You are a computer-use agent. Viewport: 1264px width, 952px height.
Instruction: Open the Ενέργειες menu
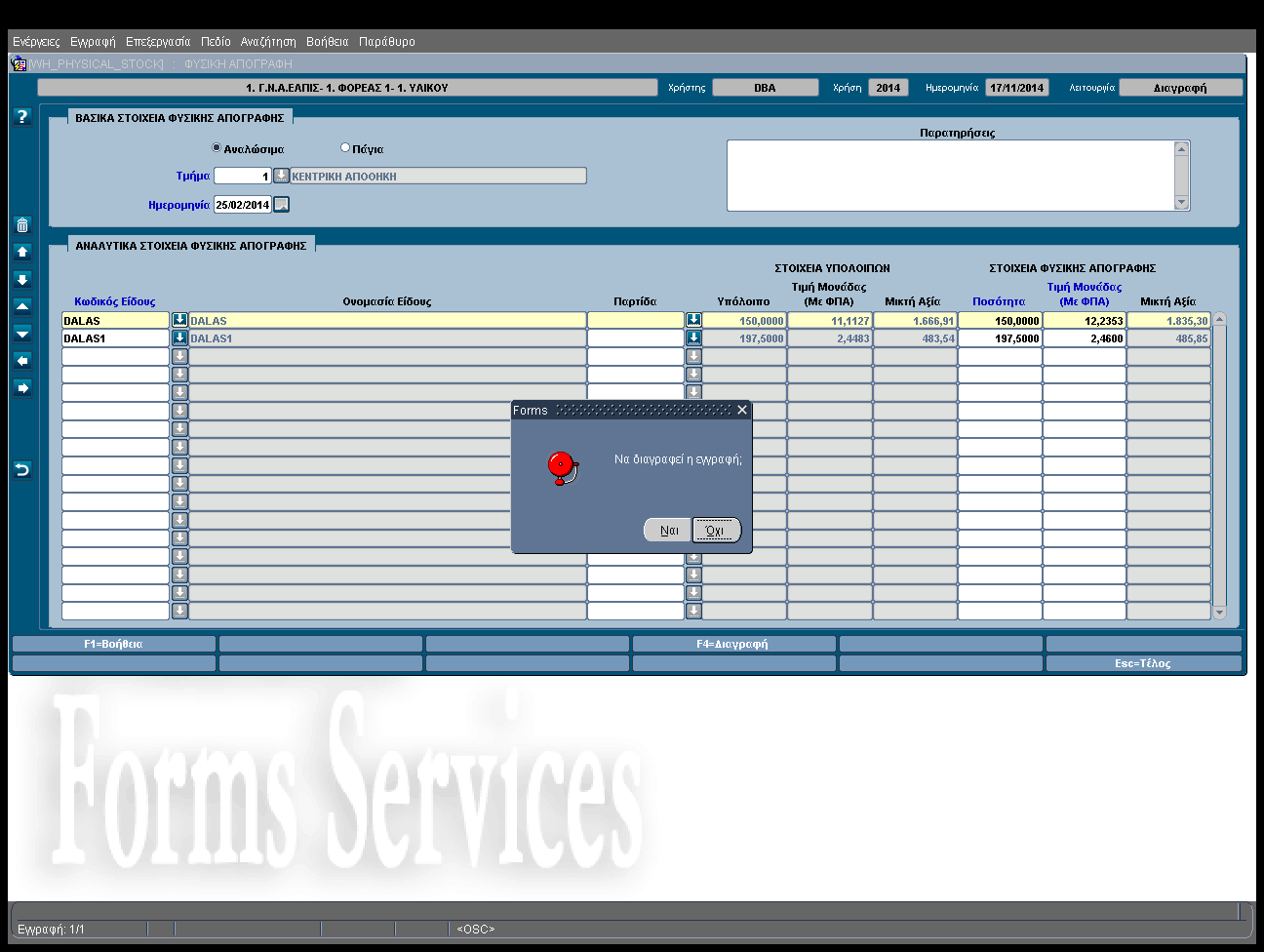36,42
